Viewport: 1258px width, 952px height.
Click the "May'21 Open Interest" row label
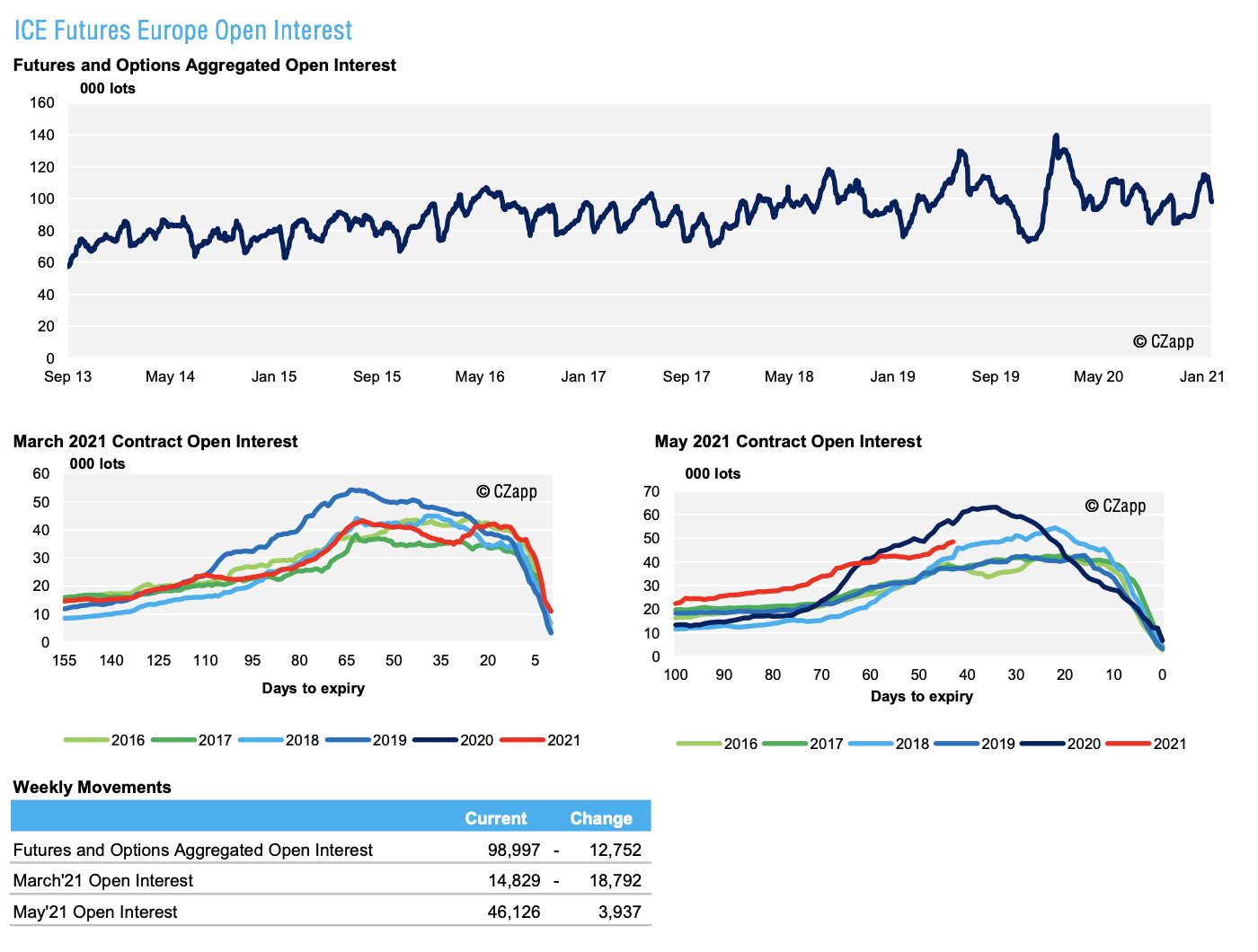(x=95, y=912)
